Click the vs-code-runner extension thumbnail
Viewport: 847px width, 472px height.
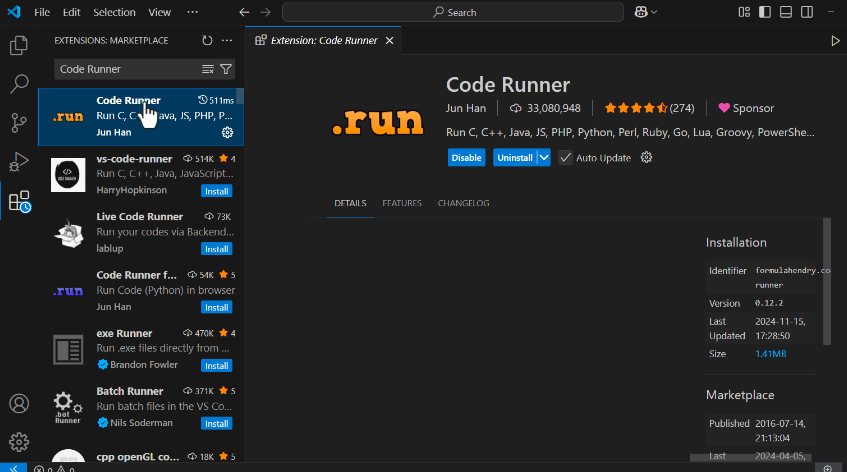point(68,175)
